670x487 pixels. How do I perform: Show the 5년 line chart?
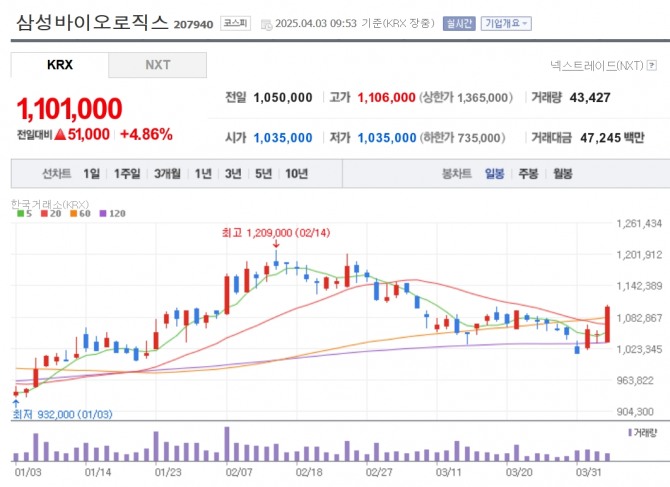pyautogui.click(x=263, y=174)
